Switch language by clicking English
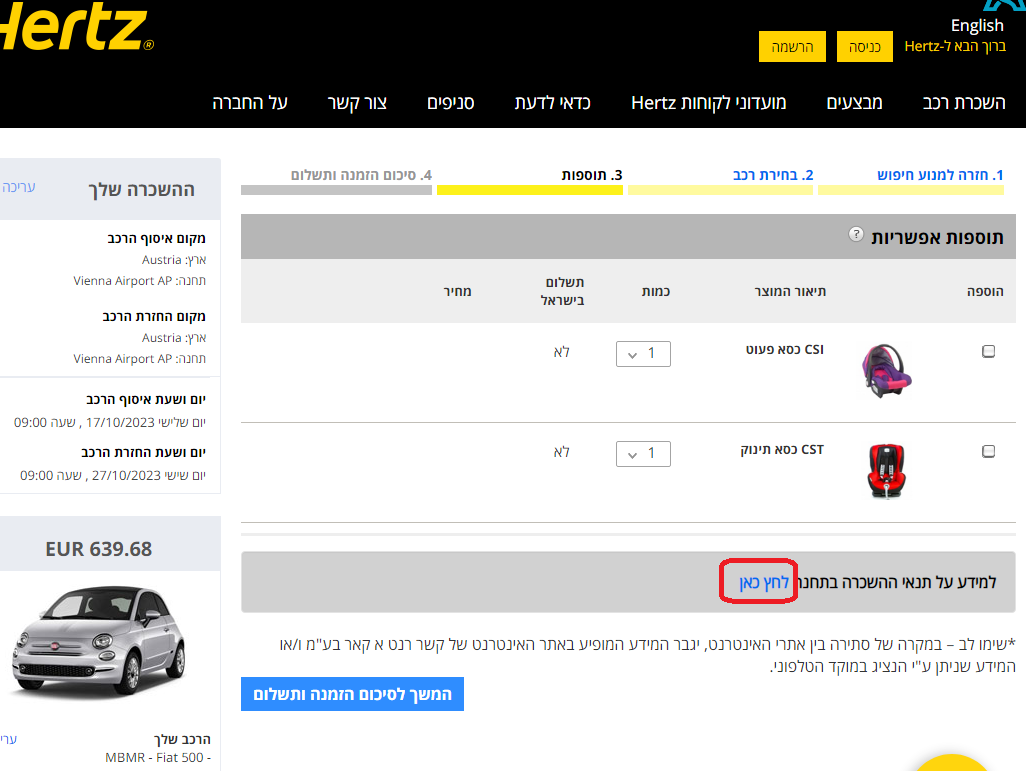 pyautogui.click(x=976, y=25)
